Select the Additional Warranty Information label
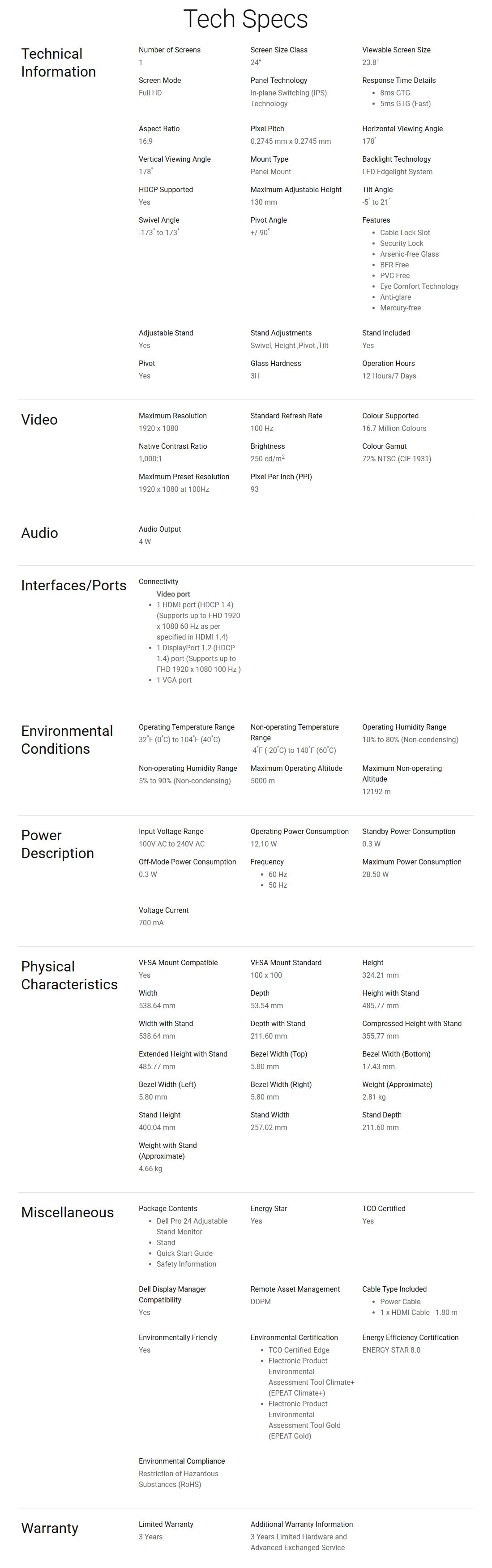The height and width of the screenshot is (1568, 492). [x=302, y=1524]
